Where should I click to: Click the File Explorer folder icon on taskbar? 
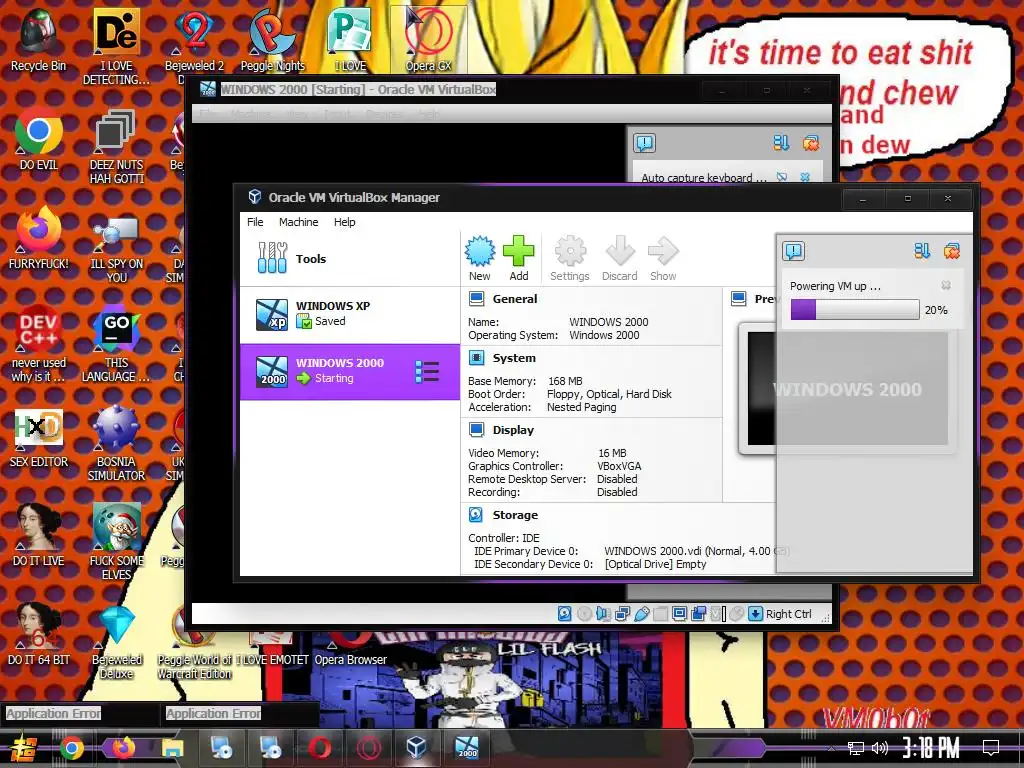point(172,748)
